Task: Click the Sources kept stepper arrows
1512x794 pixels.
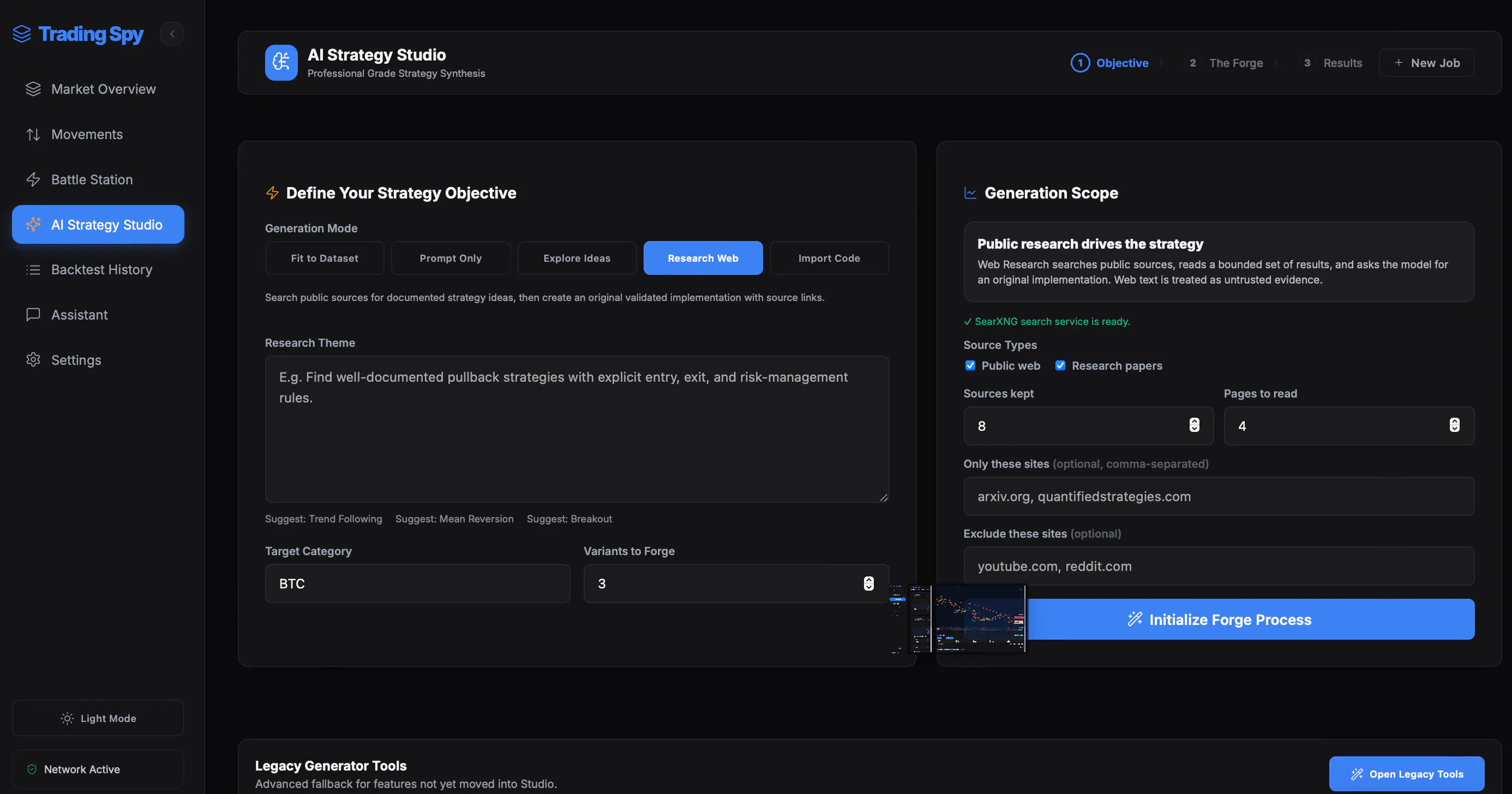Action: 1195,425
